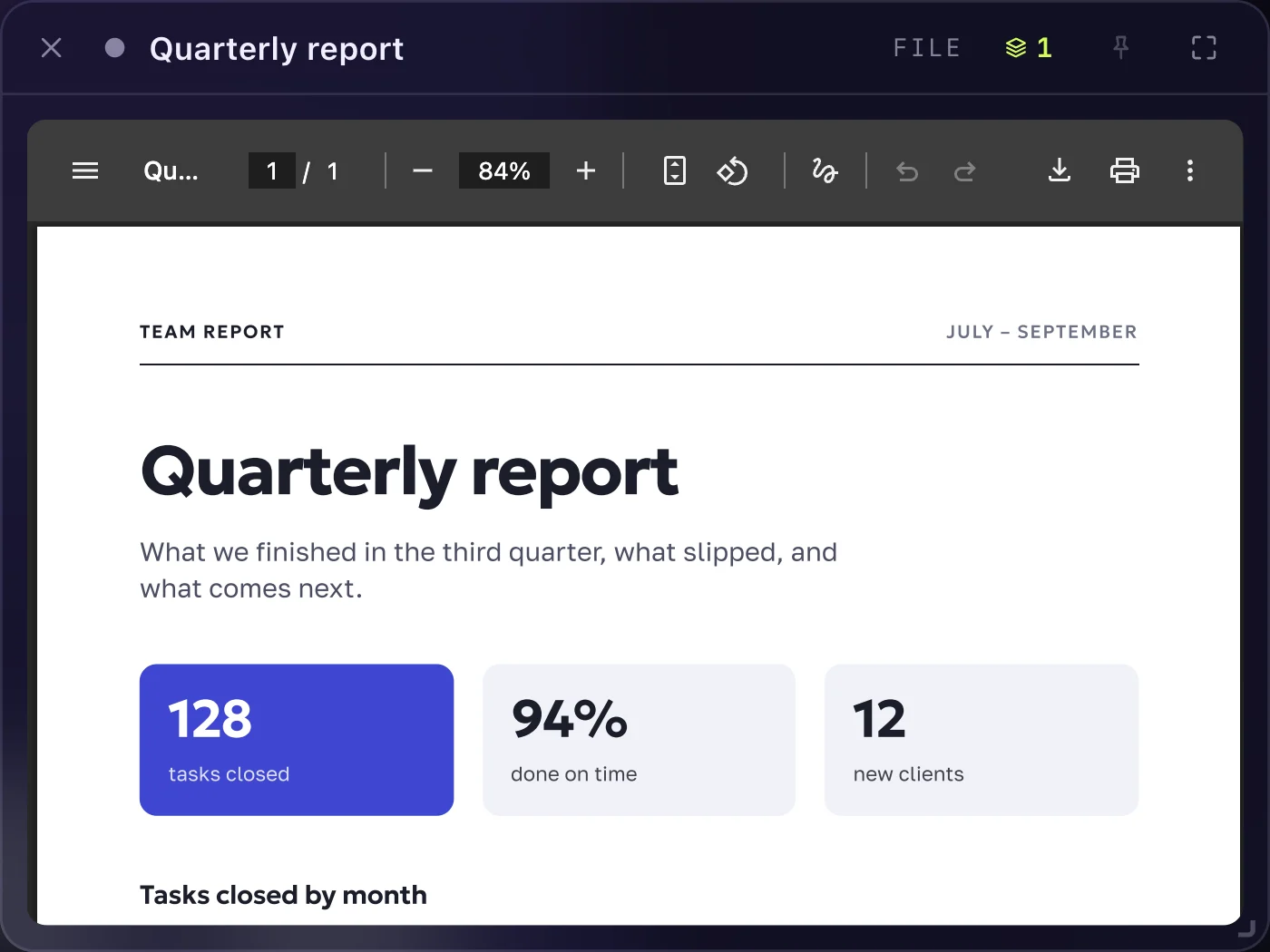
Task: Select the draw annotation tool
Action: click(825, 170)
